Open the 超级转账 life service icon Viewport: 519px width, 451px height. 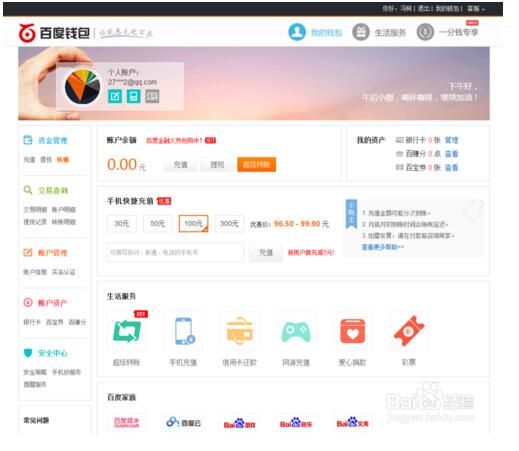(127, 331)
